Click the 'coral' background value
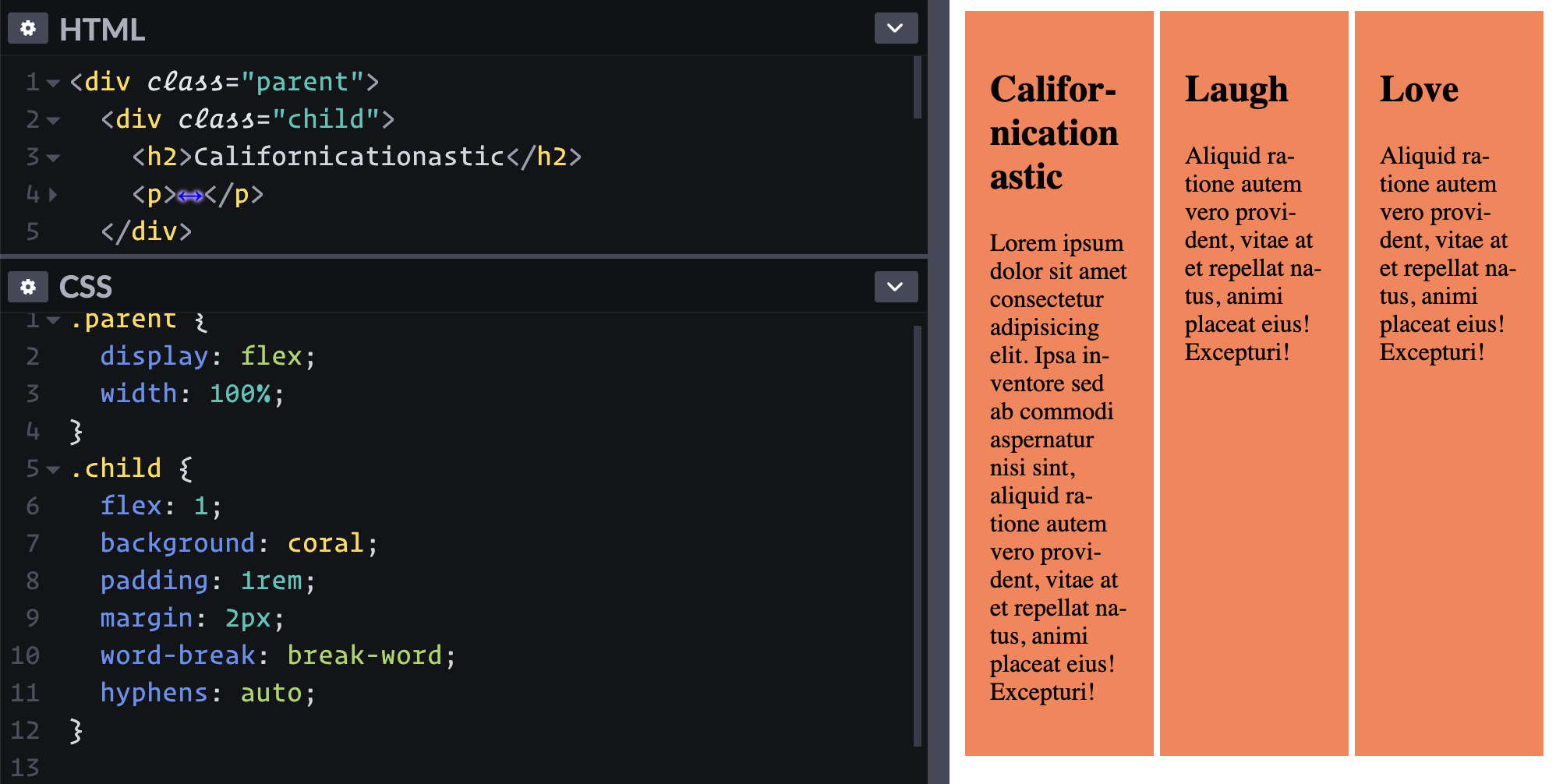 point(325,543)
